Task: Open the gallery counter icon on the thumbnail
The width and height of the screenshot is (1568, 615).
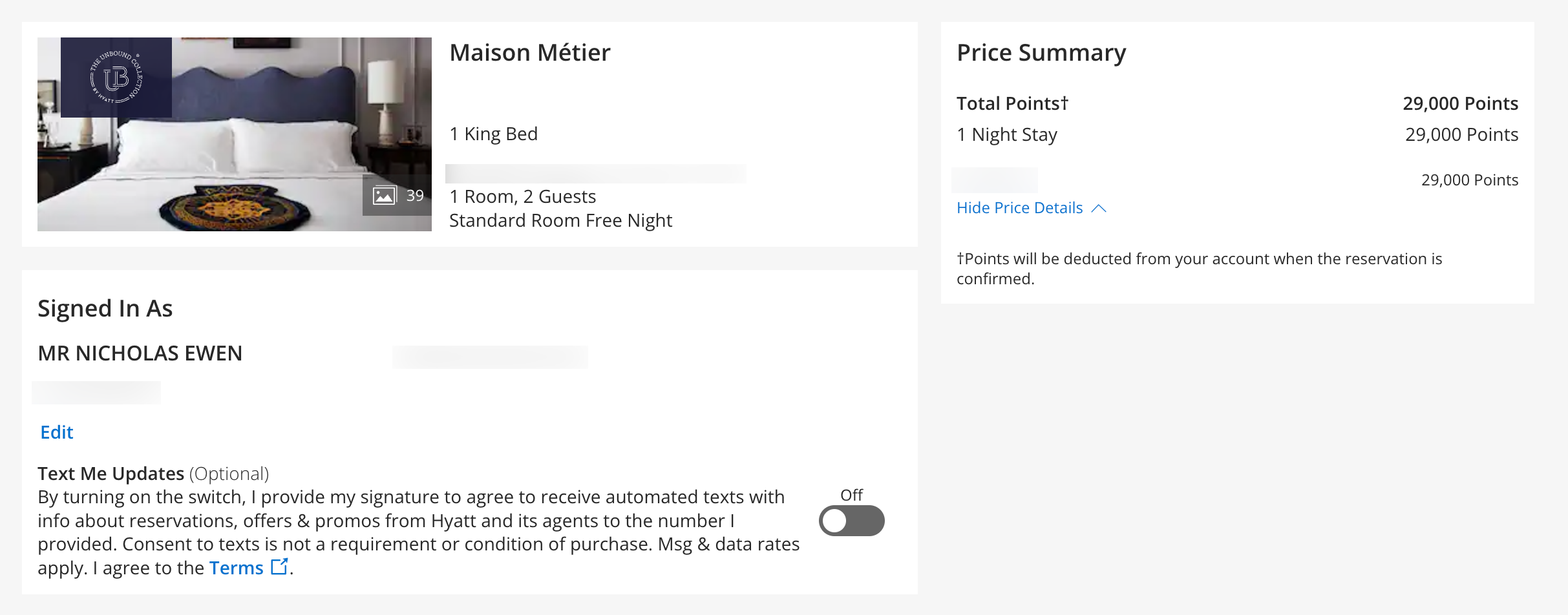Action: coord(397,194)
